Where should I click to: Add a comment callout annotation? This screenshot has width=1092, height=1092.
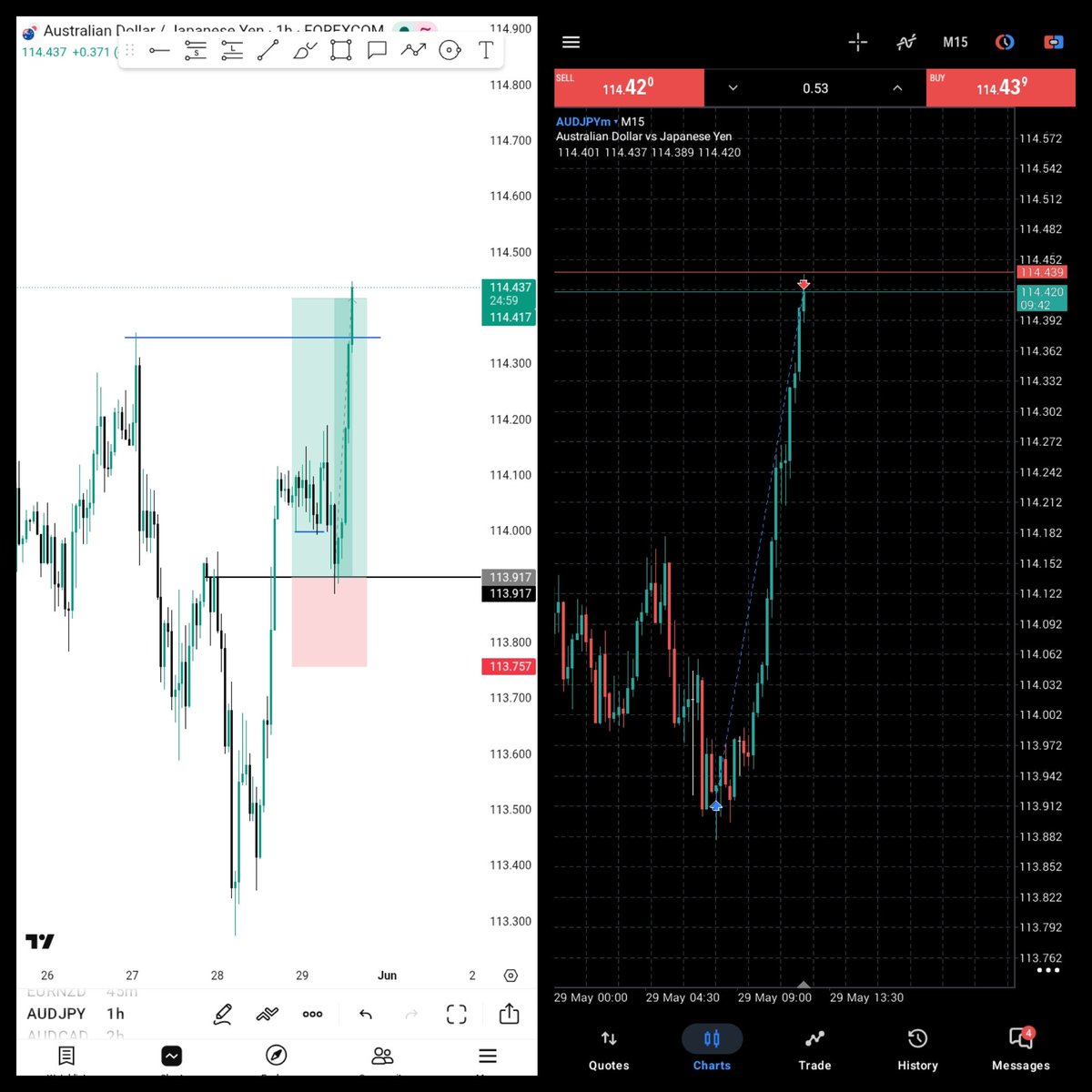click(377, 51)
